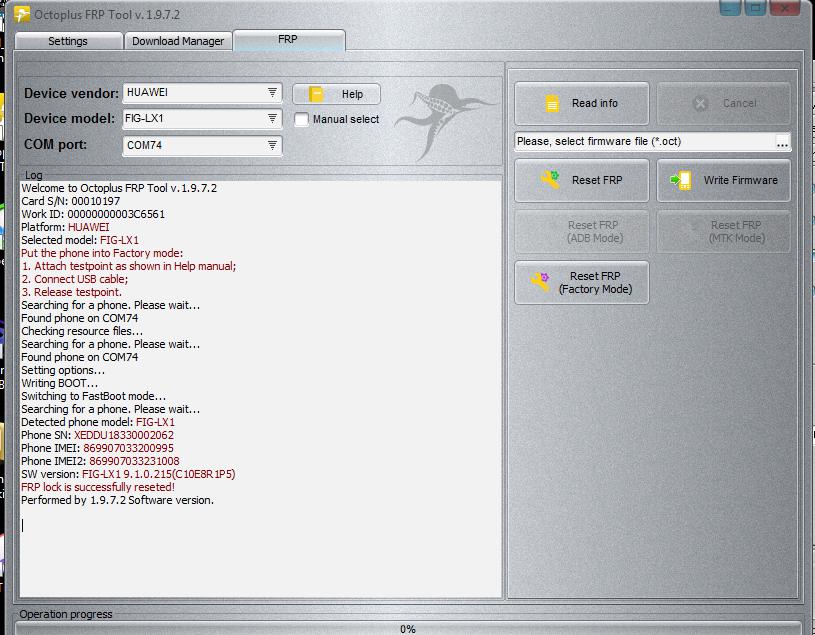815x635 pixels.
Task: Open the Download Manager tab
Action: [x=178, y=41]
